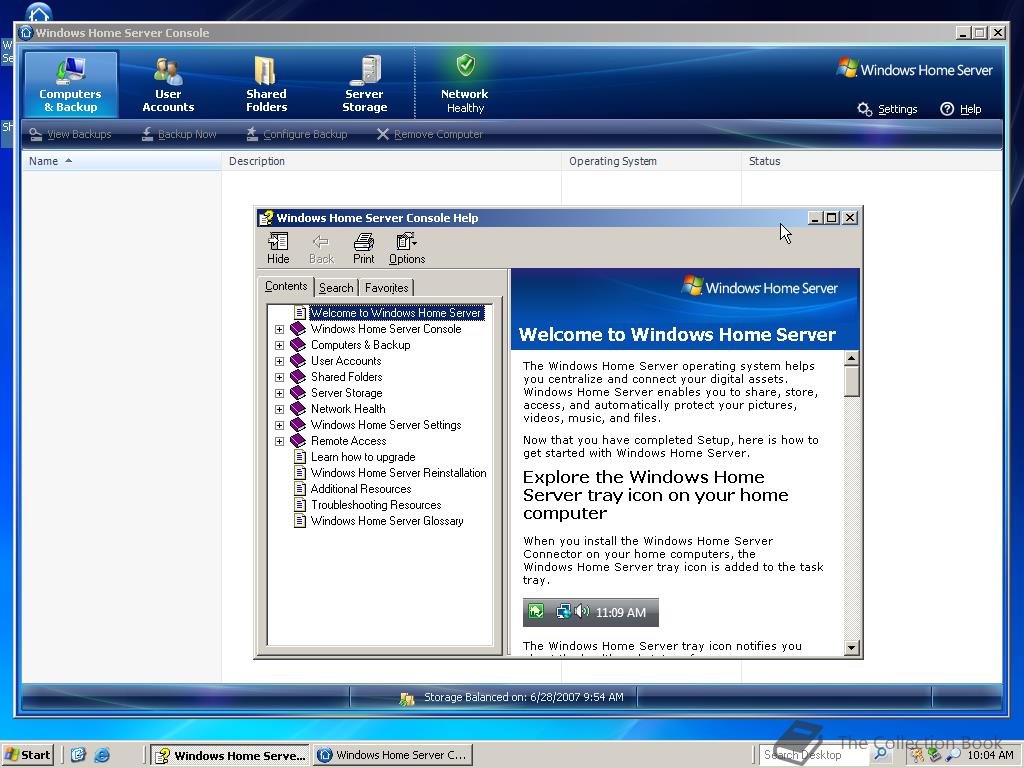Click Remove Computer in the console toolbar
This screenshot has width=1024, height=768.
[x=430, y=134]
